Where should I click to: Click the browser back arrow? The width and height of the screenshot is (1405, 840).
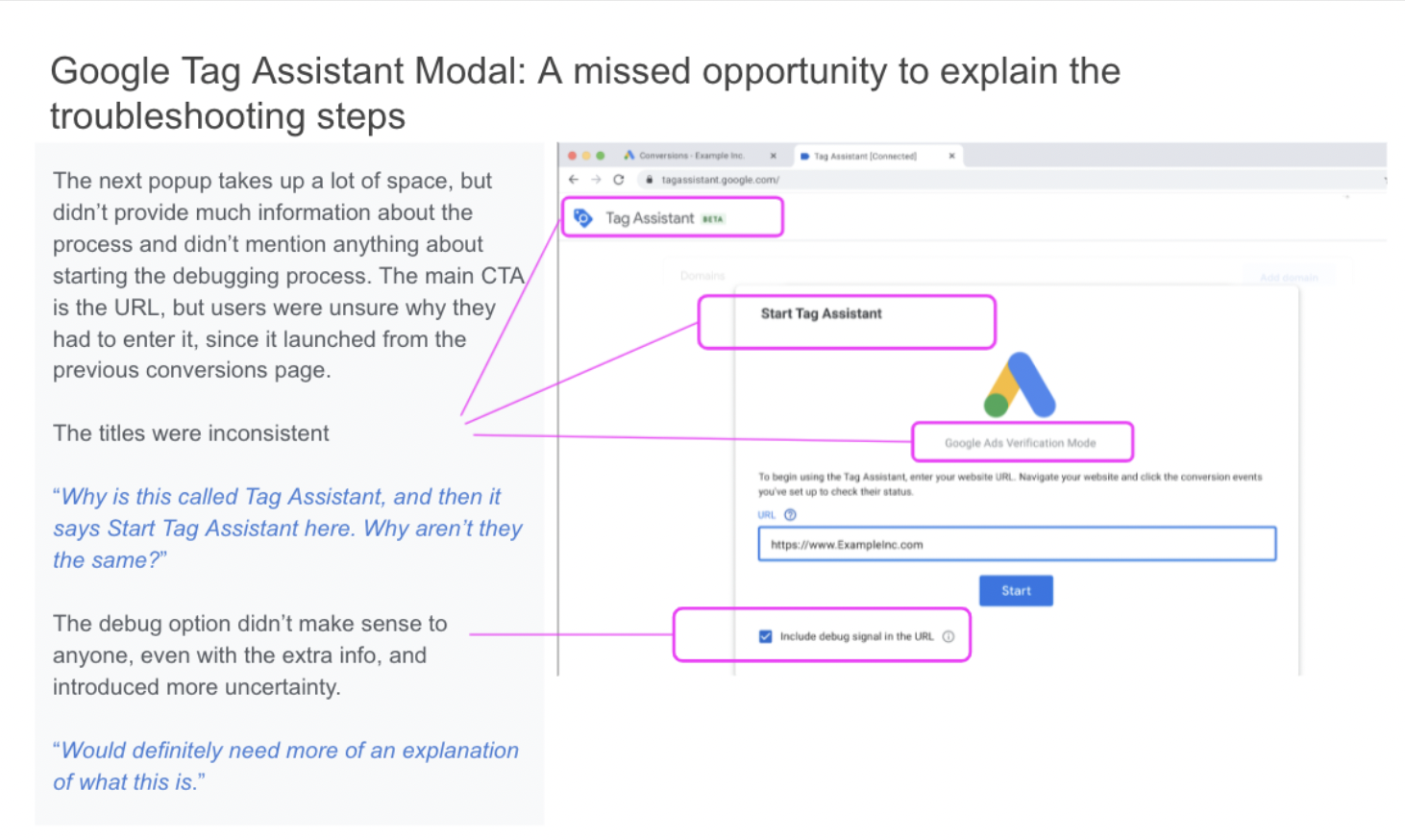(572, 179)
